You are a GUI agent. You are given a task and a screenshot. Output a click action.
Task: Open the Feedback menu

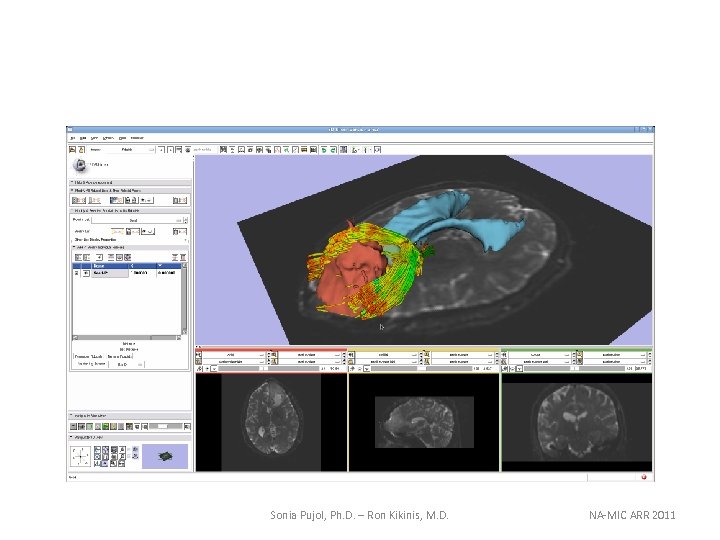(x=137, y=138)
